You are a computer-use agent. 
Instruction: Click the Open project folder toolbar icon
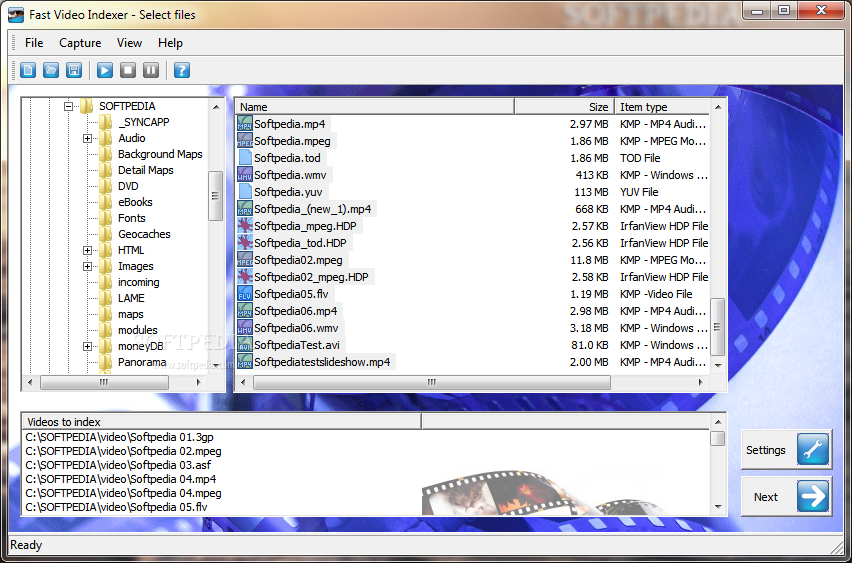(51, 70)
